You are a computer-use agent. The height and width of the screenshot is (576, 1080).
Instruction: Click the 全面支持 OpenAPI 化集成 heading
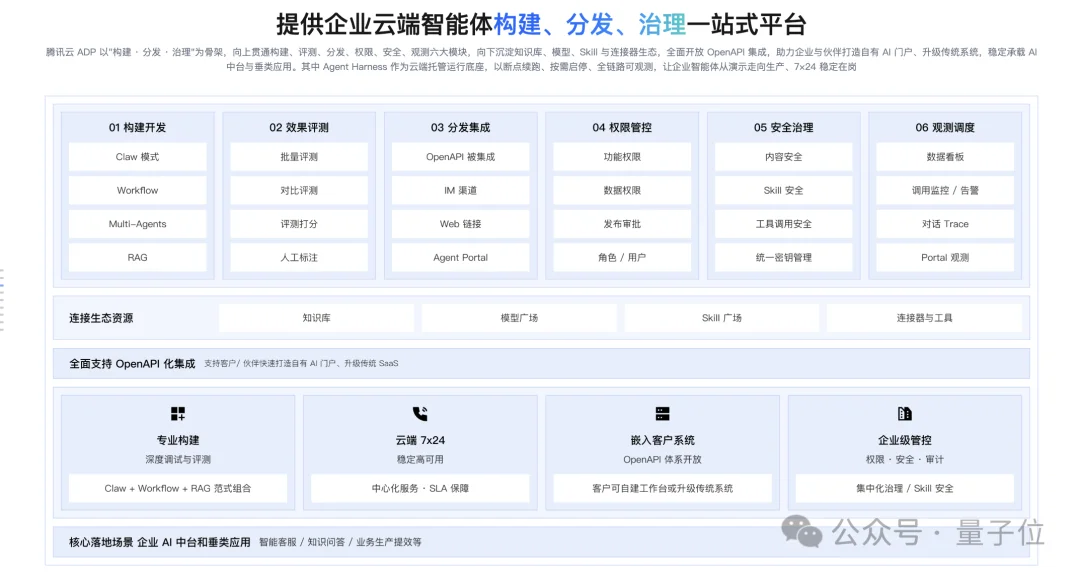coord(132,364)
